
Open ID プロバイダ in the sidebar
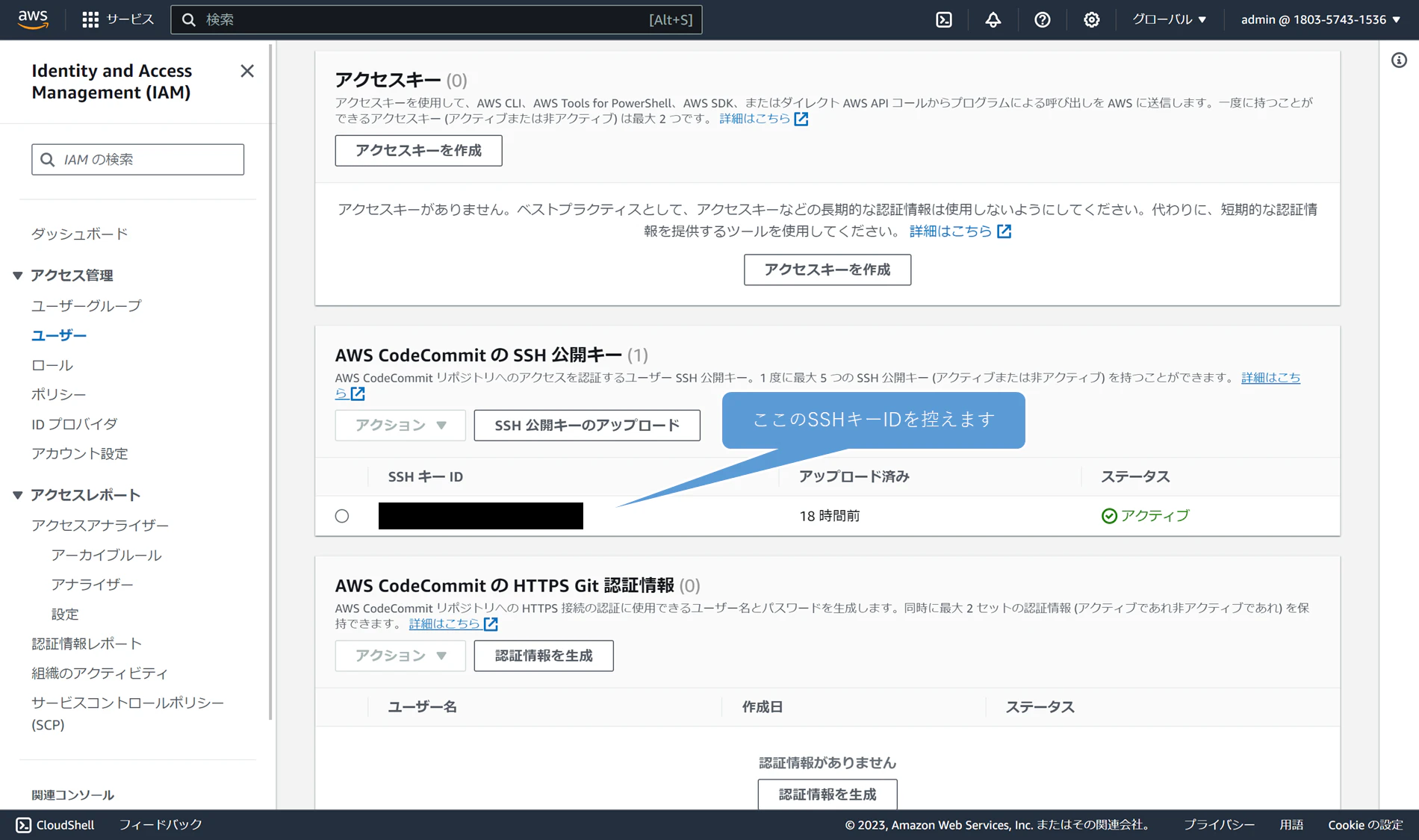click(x=75, y=424)
